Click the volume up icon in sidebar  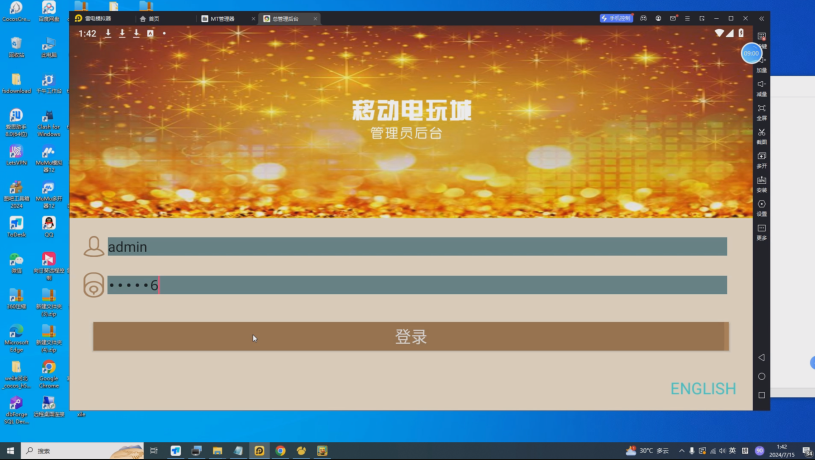tap(761, 62)
